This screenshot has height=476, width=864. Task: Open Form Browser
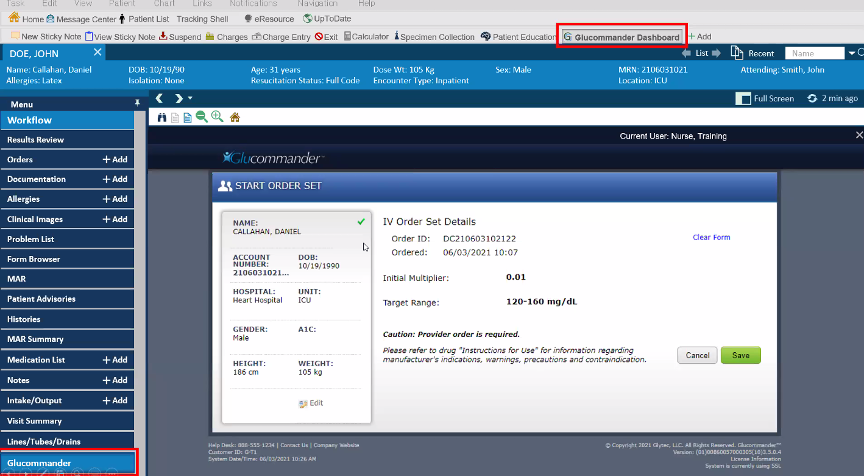click(67, 259)
